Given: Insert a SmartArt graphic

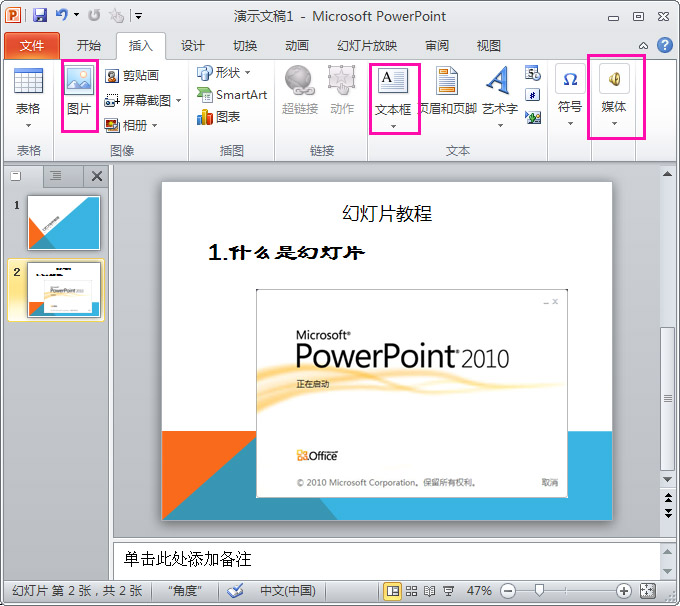Looking at the screenshot, I should (x=232, y=95).
